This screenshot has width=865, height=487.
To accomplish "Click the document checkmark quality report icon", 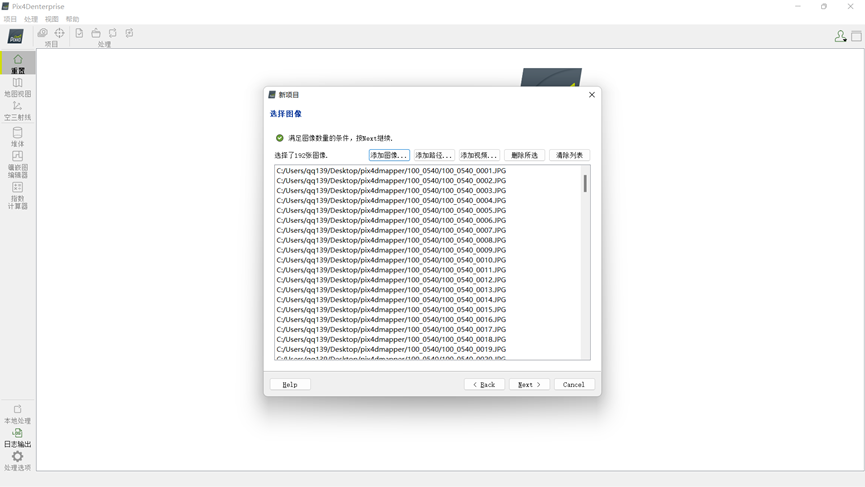I will [x=79, y=33].
